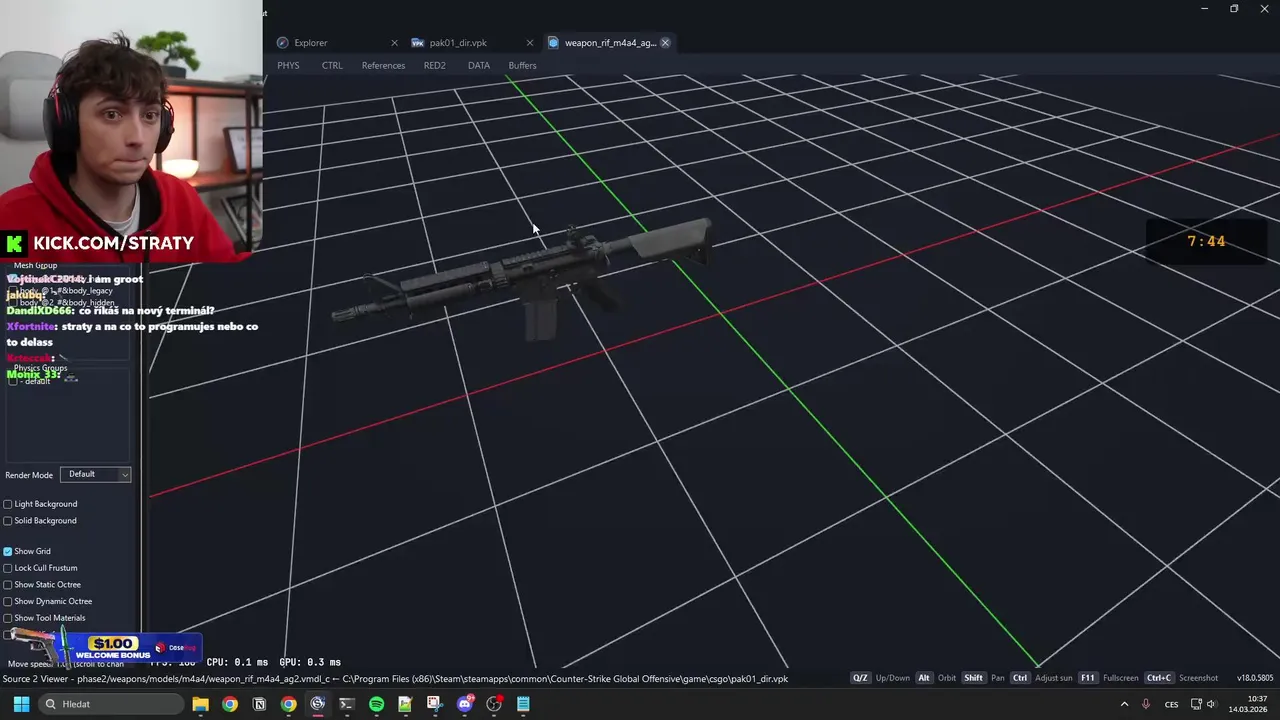Click the microphone tray icon
This screenshot has width=1280, height=720.
tap(1146, 704)
